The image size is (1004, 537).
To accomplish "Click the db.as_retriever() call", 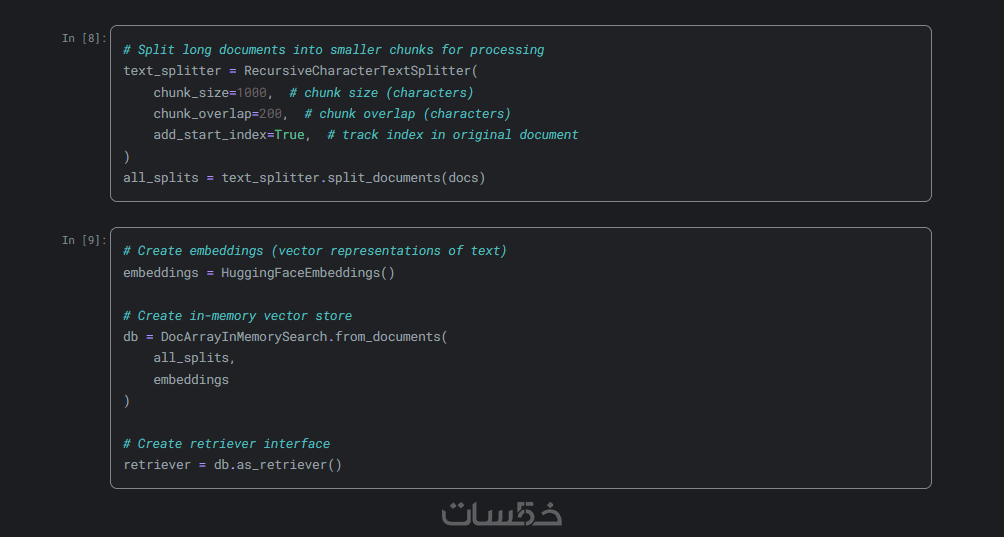I will [x=277, y=465].
